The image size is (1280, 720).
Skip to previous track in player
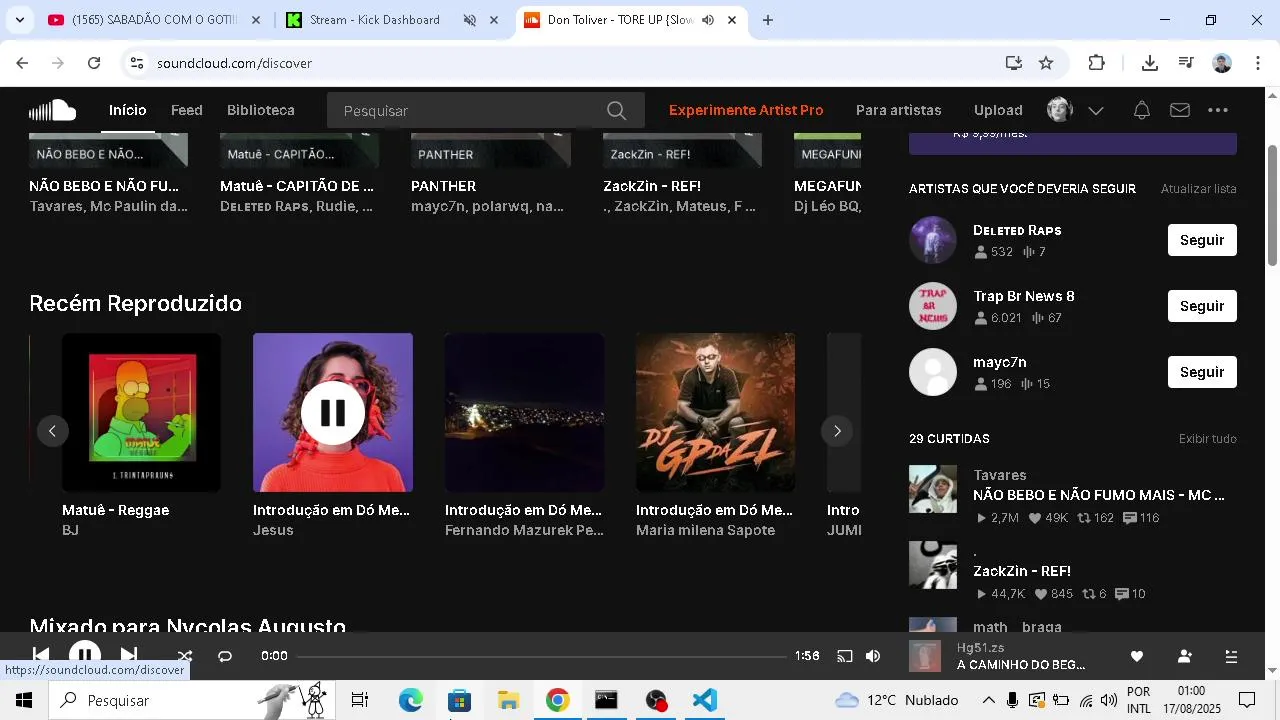click(41, 655)
